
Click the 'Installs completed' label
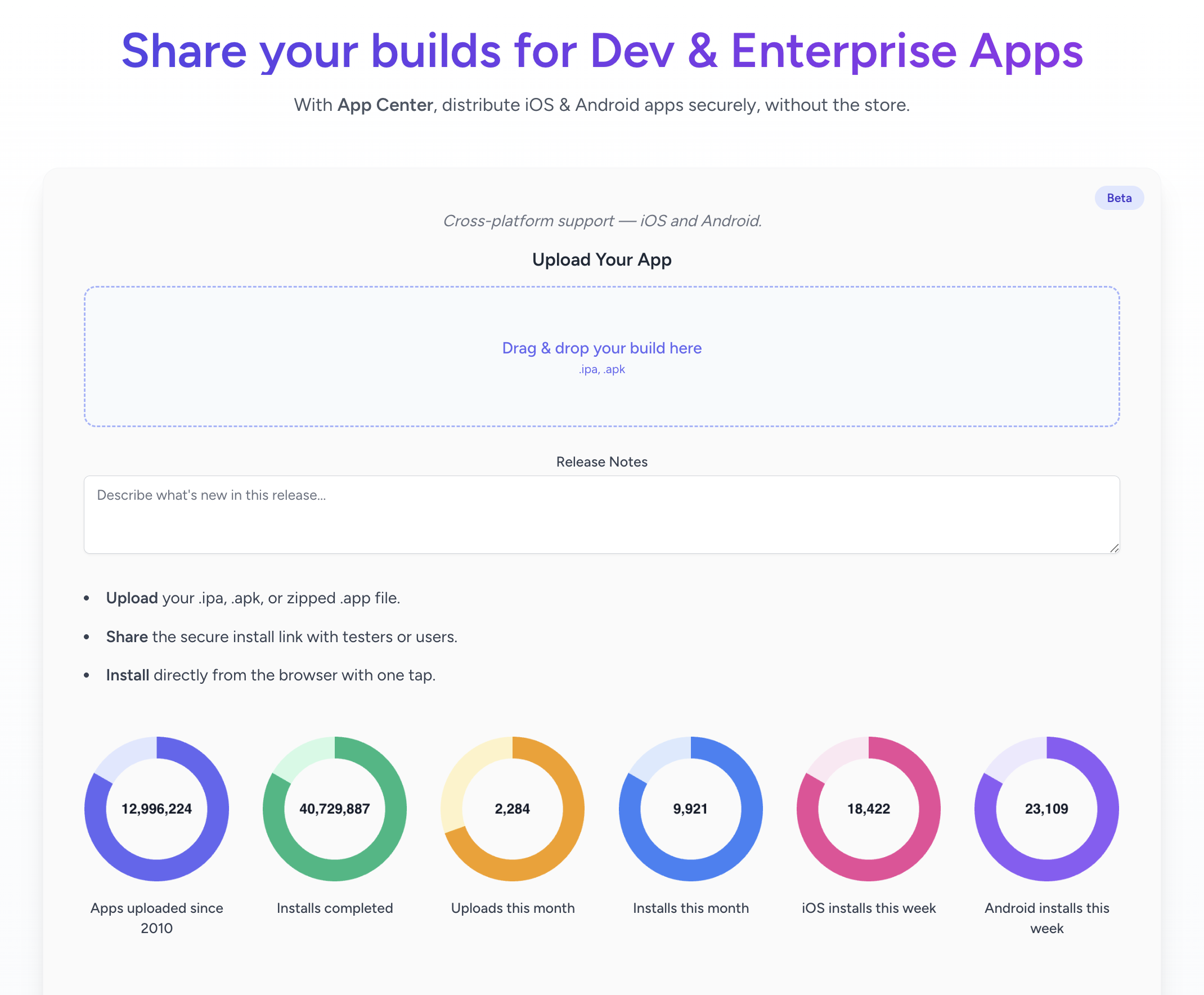click(335, 908)
